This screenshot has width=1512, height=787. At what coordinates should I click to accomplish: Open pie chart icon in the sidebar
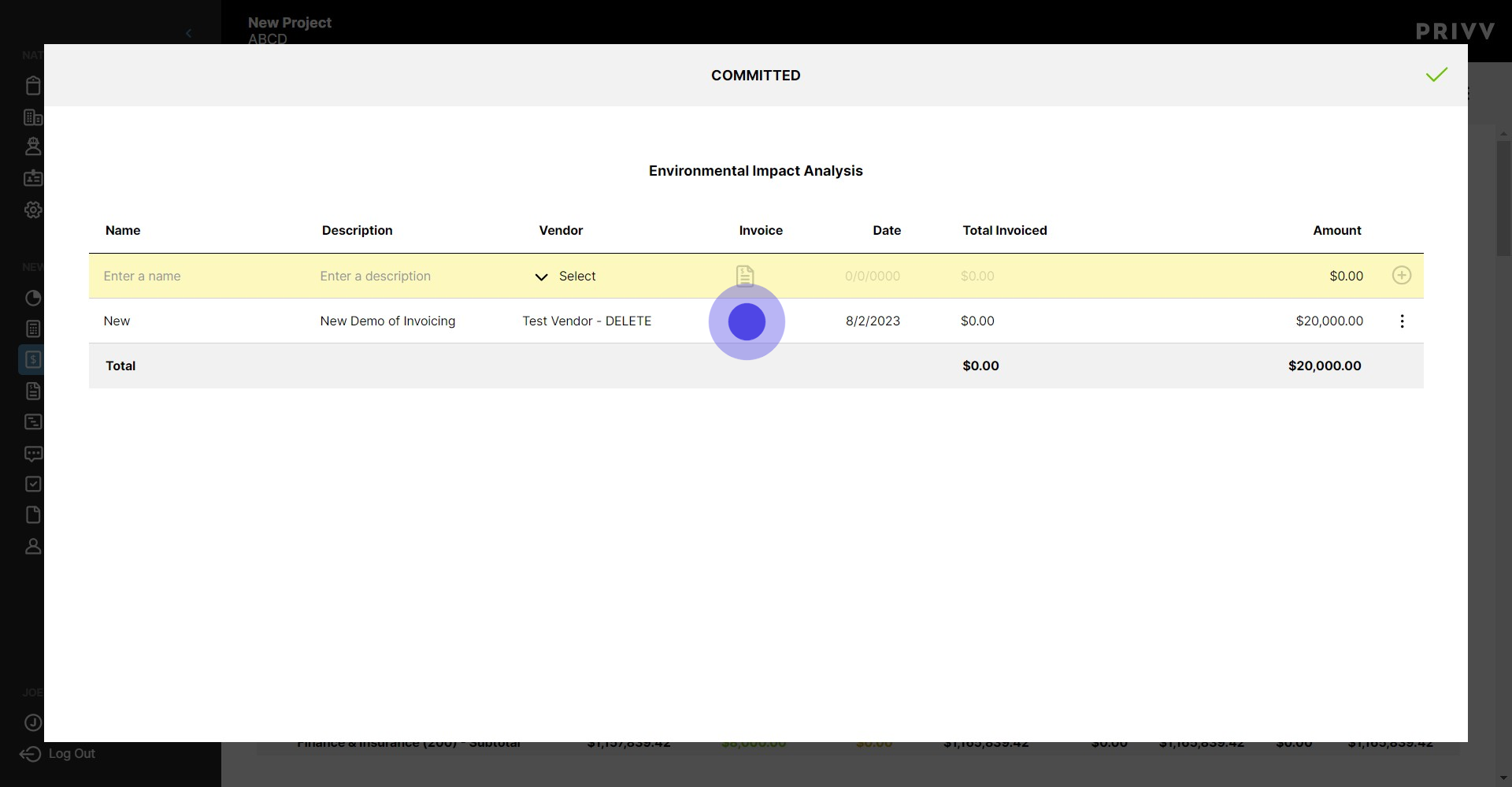coord(33,298)
